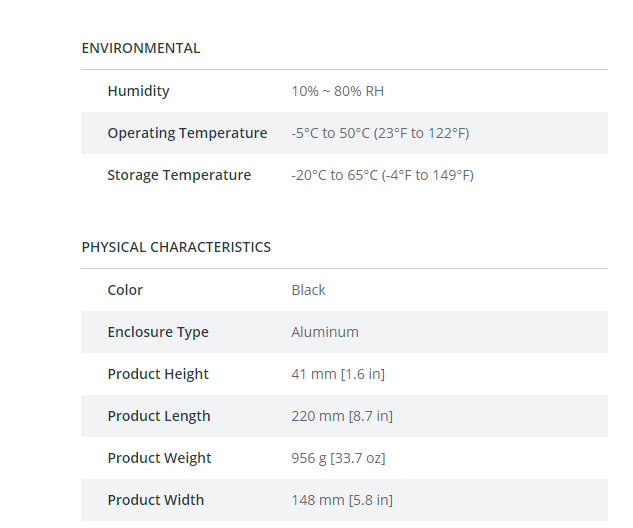Click the PHYSICAL CHARACTERISTICS section heading

coord(176,247)
